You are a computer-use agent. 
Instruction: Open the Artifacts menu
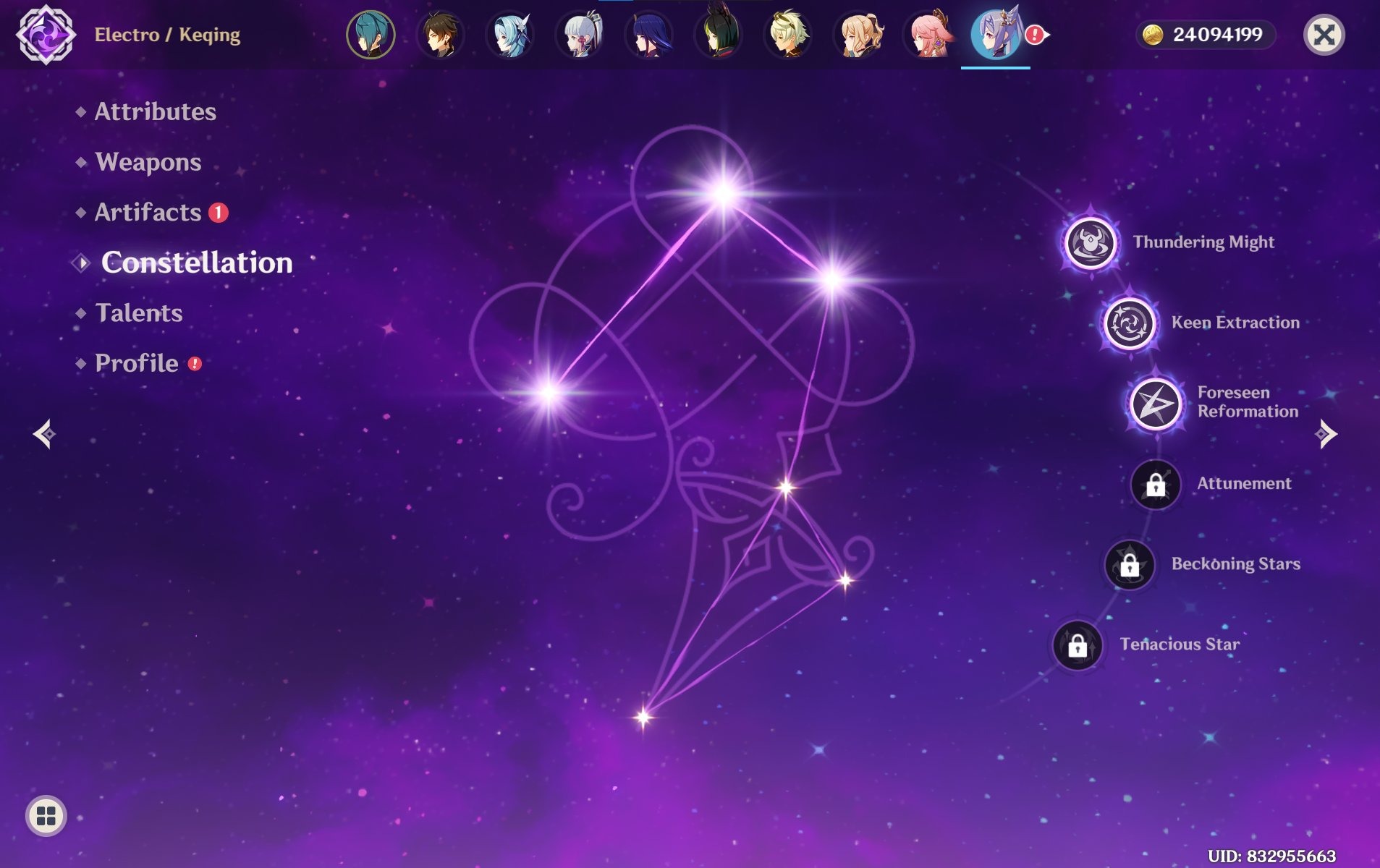click(x=148, y=212)
